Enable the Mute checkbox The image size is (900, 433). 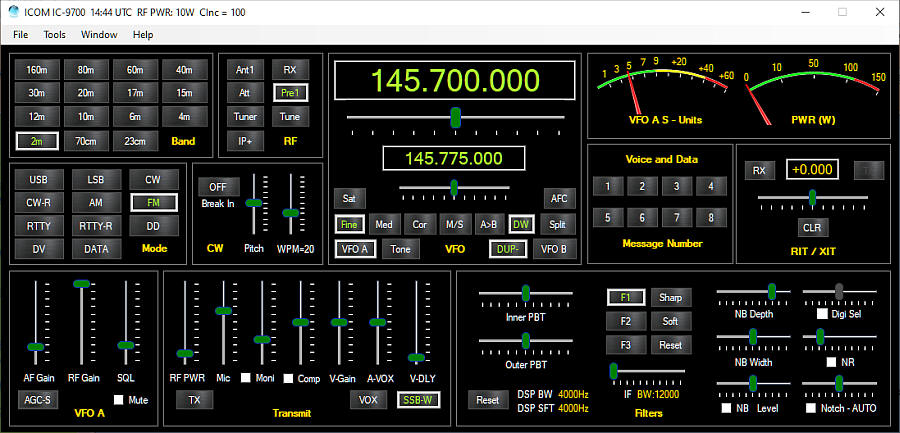click(119, 400)
